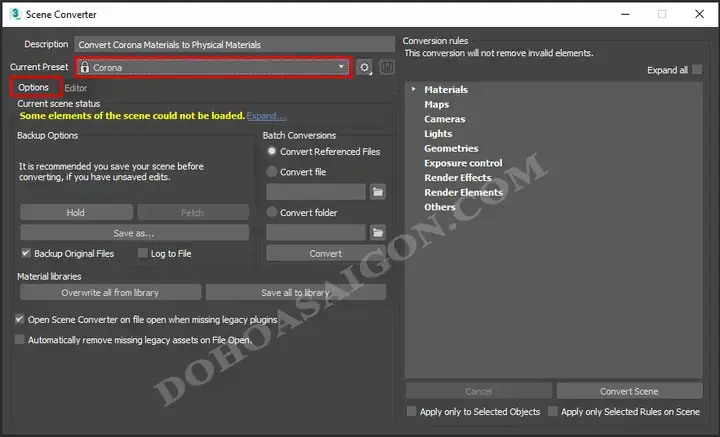Click Overwrite all from library
The image size is (720, 437).
[110, 292]
